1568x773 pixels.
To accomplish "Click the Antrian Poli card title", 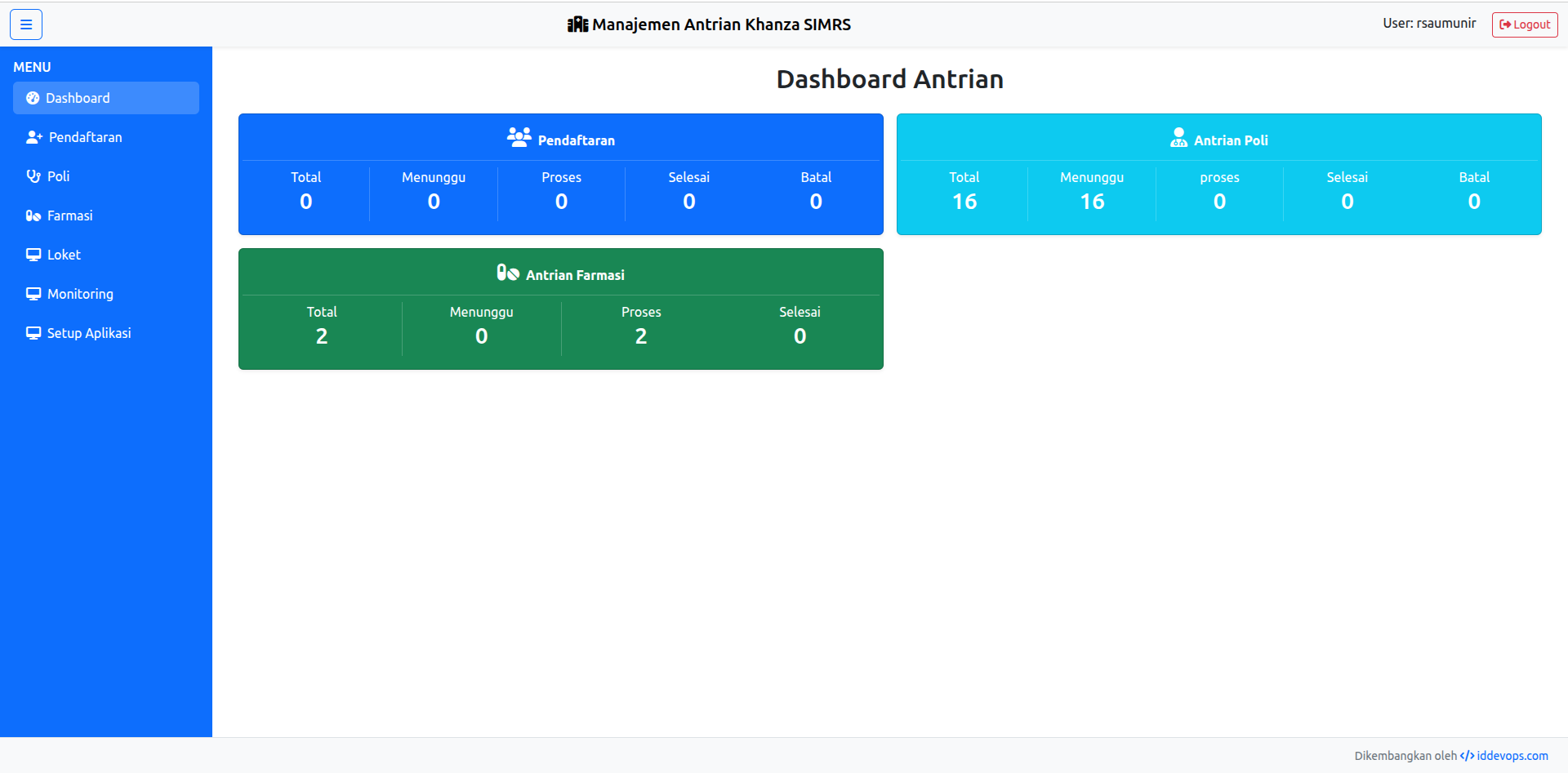I will [1231, 140].
